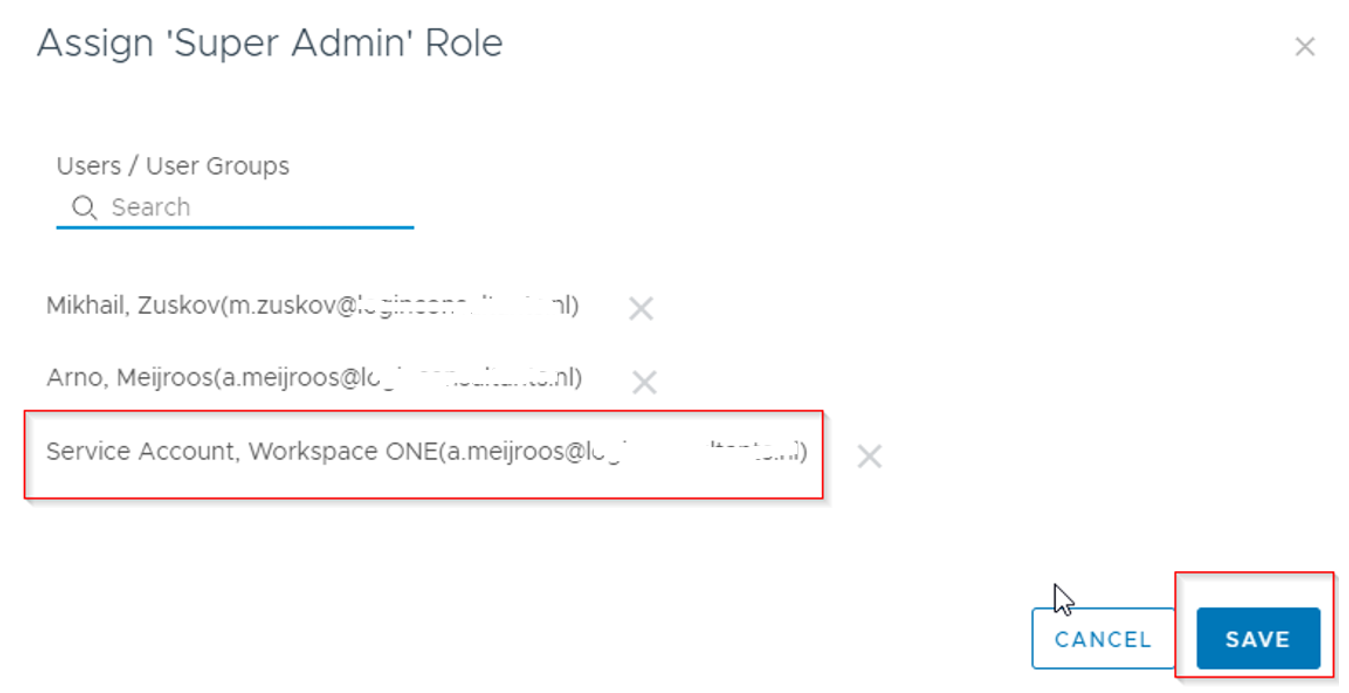Select the Arno Meijroos user entry
Image resolution: width=1349 pixels, height=693 pixels.
click(x=310, y=378)
